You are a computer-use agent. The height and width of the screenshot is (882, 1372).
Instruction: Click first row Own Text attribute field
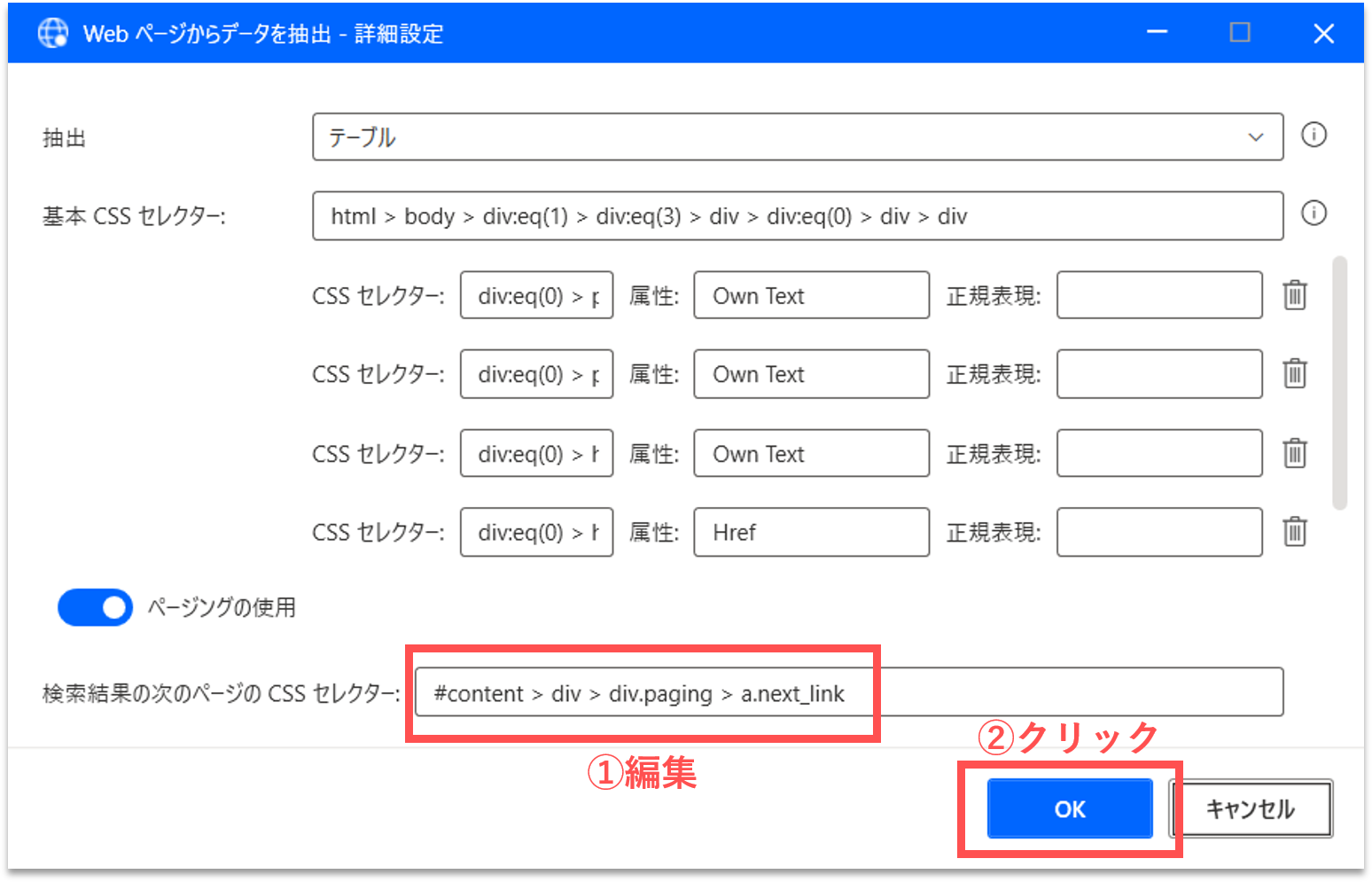811,295
